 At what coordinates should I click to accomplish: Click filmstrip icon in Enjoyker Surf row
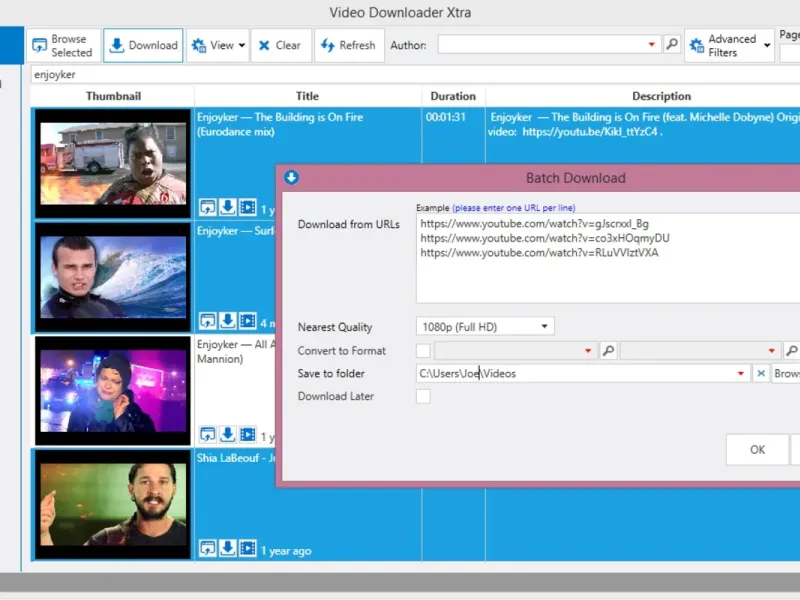tap(248, 321)
